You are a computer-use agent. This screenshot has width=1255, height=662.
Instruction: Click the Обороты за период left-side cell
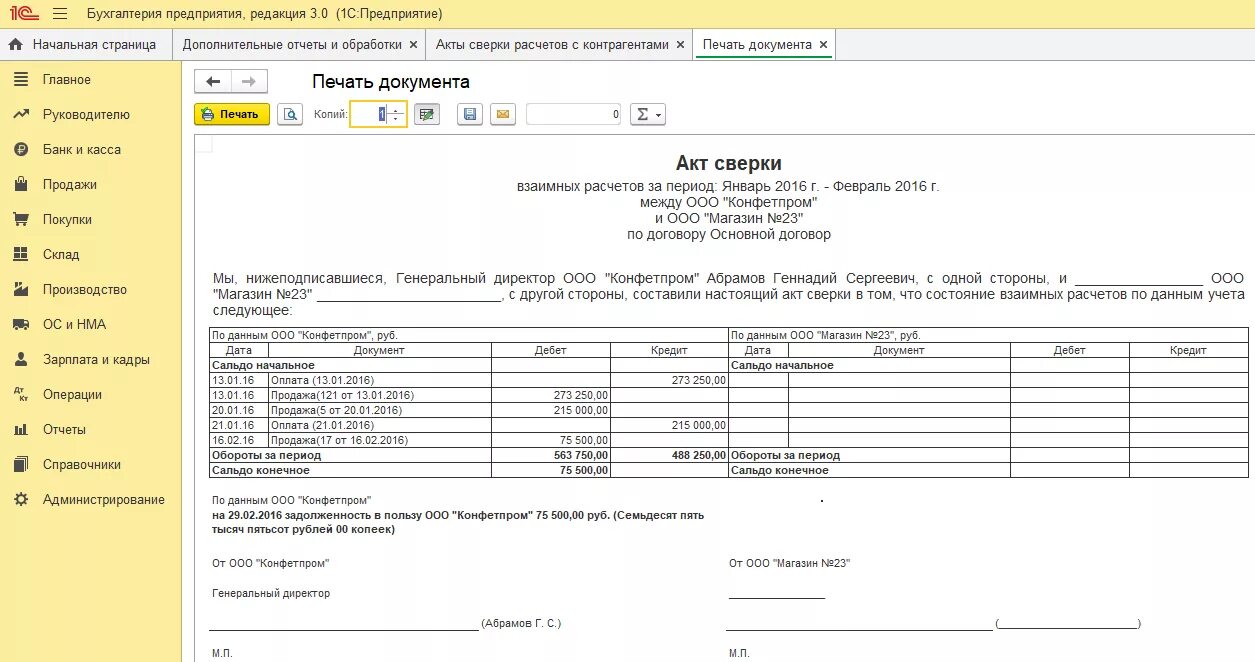coord(350,455)
